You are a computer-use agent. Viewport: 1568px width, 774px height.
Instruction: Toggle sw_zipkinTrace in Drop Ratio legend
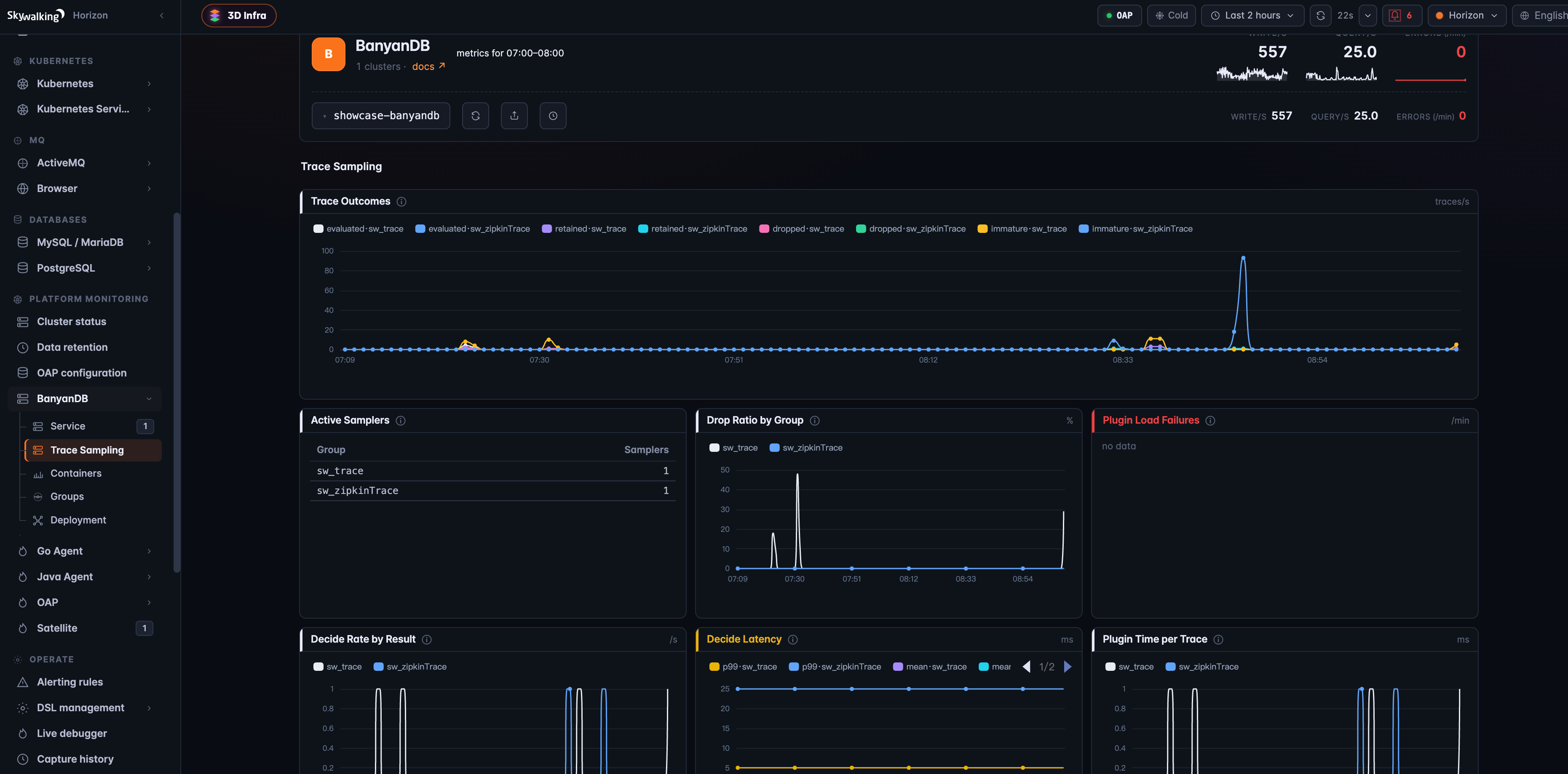pyautogui.click(x=806, y=448)
